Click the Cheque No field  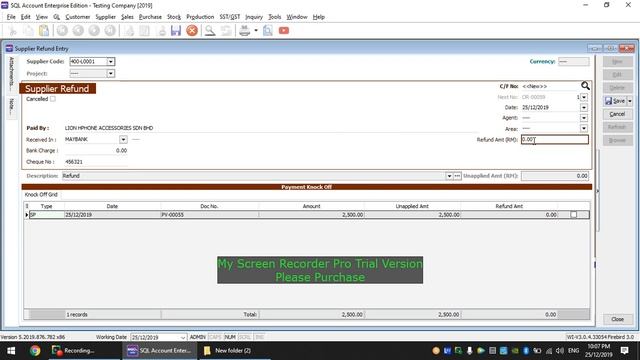(96, 162)
